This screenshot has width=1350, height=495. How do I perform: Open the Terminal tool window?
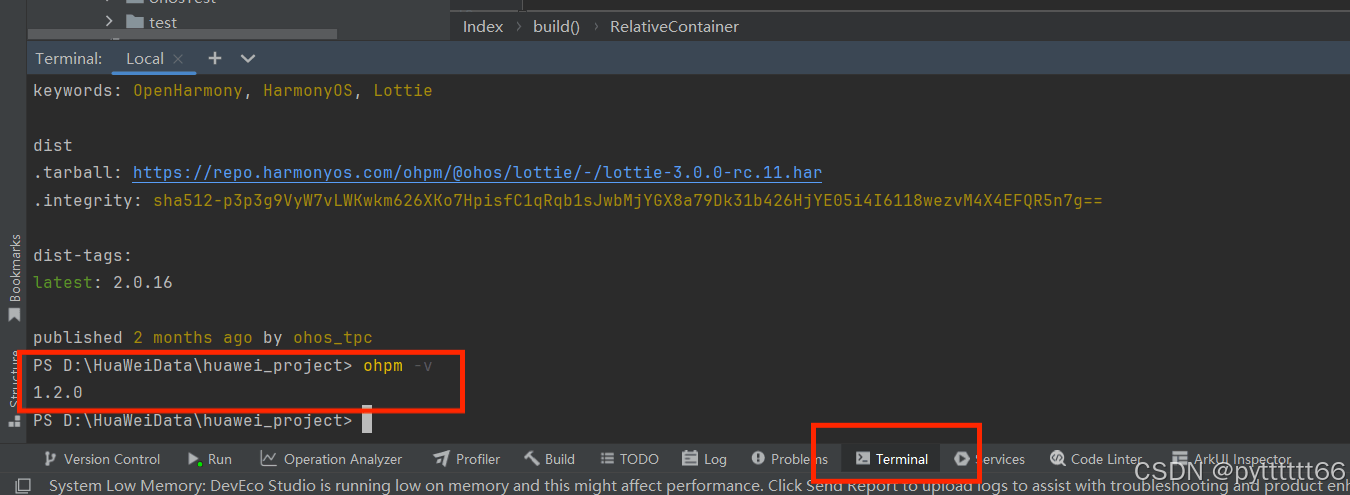(891, 459)
